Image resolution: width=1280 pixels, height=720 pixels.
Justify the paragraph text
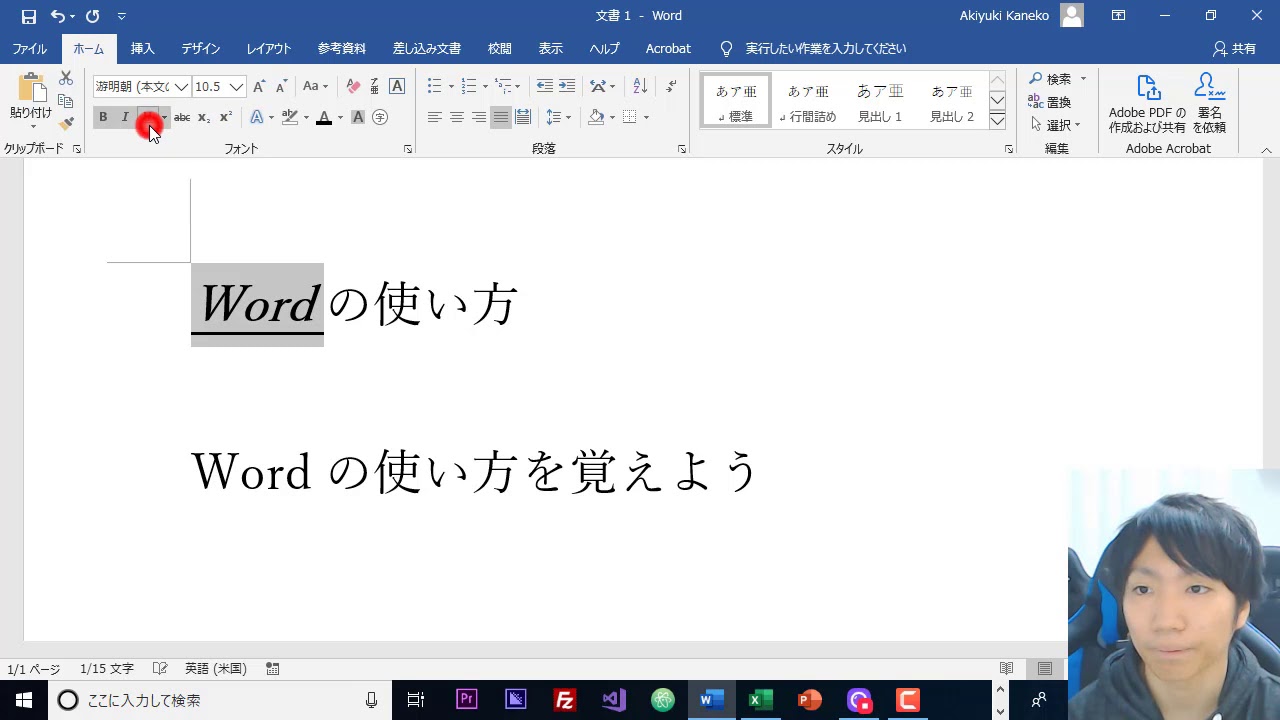pyautogui.click(x=501, y=117)
